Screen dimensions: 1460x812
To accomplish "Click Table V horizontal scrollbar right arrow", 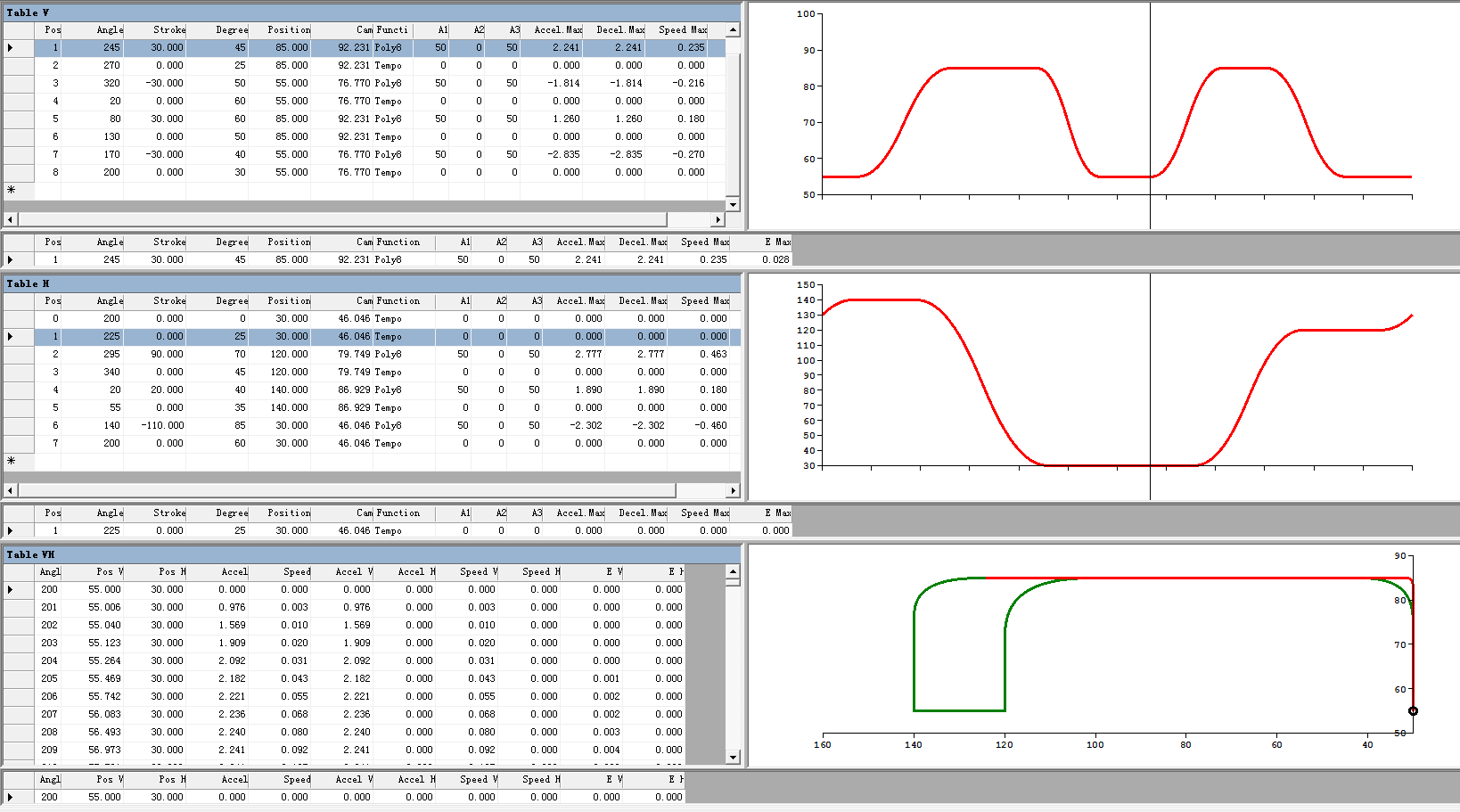I will (718, 219).
